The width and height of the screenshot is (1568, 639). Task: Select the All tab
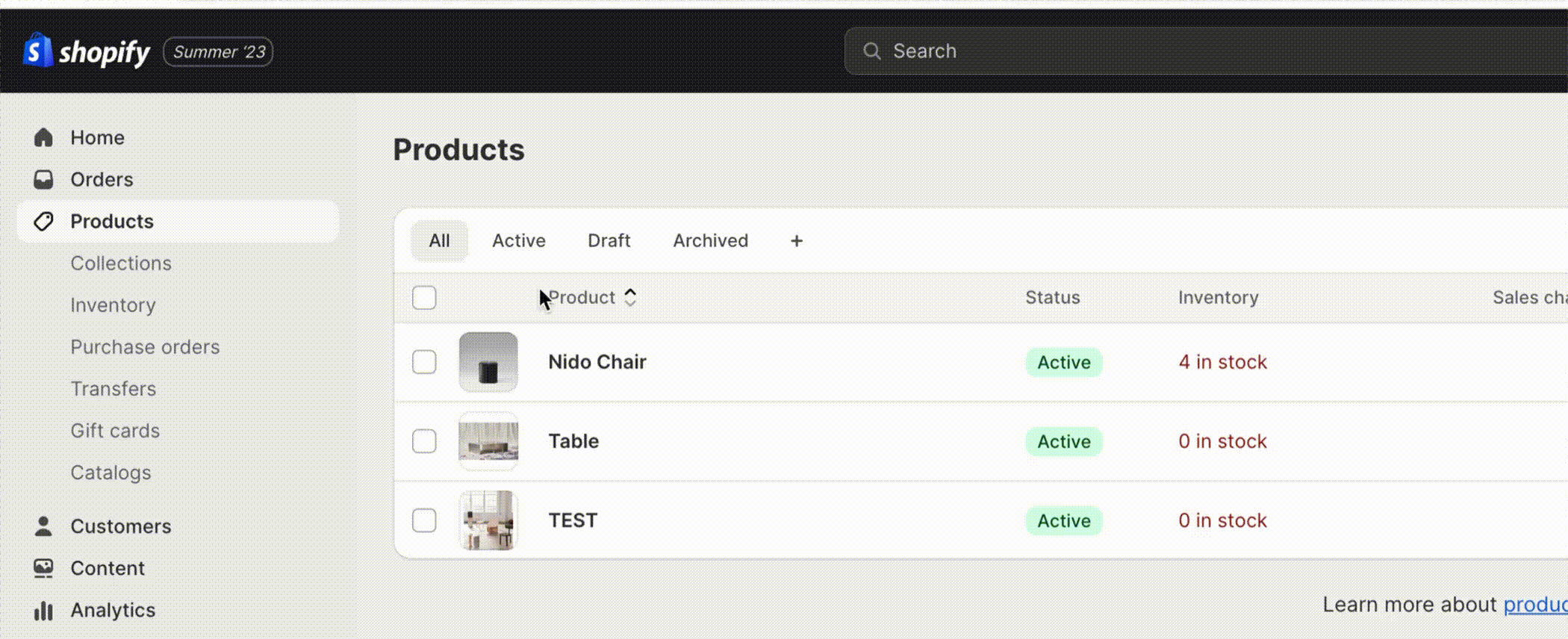[x=439, y=240]
